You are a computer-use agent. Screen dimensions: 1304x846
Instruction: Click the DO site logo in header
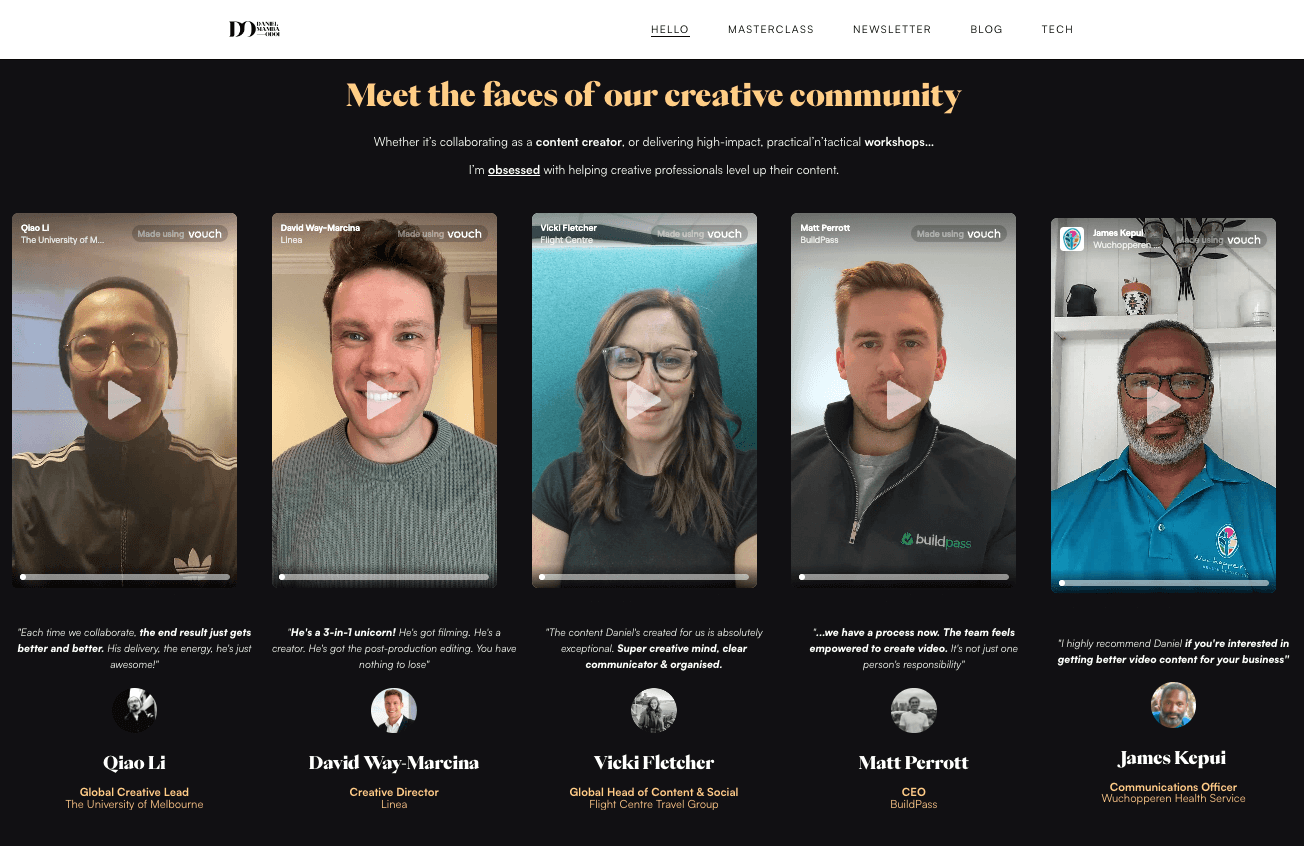click(x=254, y=29)
